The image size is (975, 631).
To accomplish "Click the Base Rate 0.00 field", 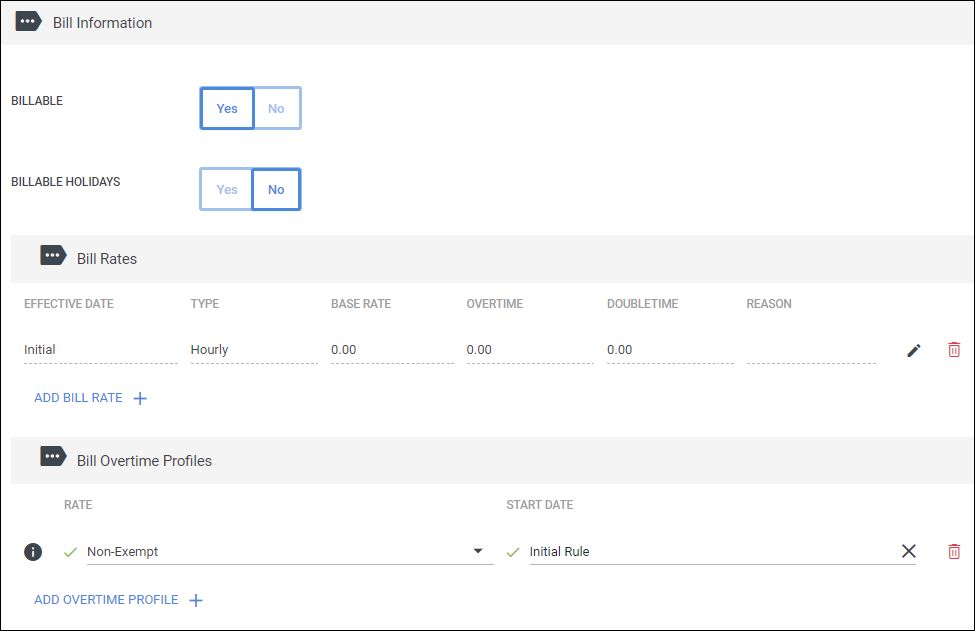I will click(392, 350).
